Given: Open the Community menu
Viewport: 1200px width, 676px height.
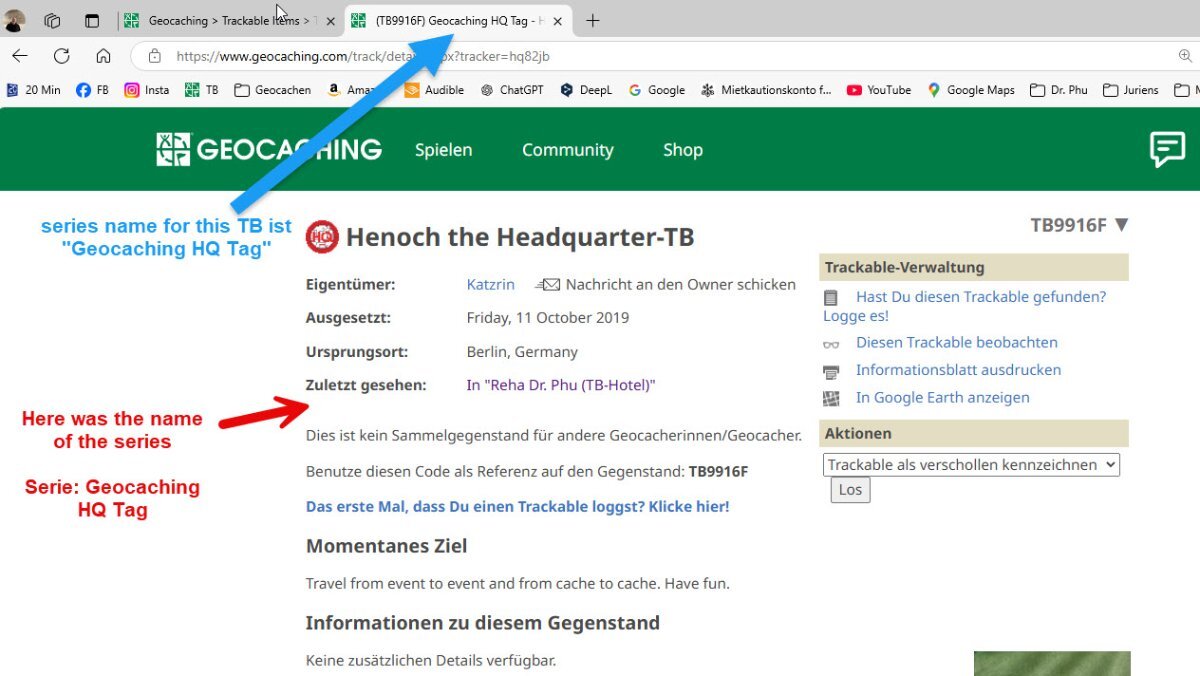Looking at the screenshot, I should tap(568, 150).
